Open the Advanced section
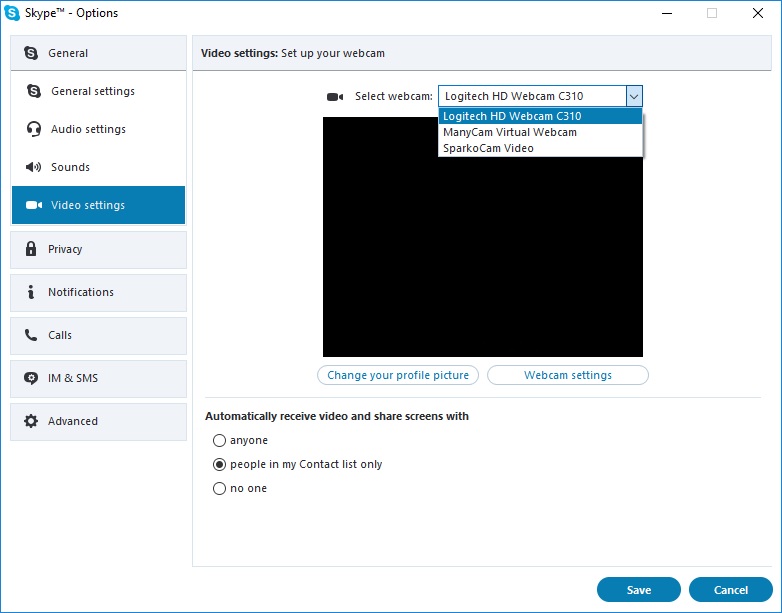Screen dimensions: 782x613 pyautogui.click(x=98, y=421)
